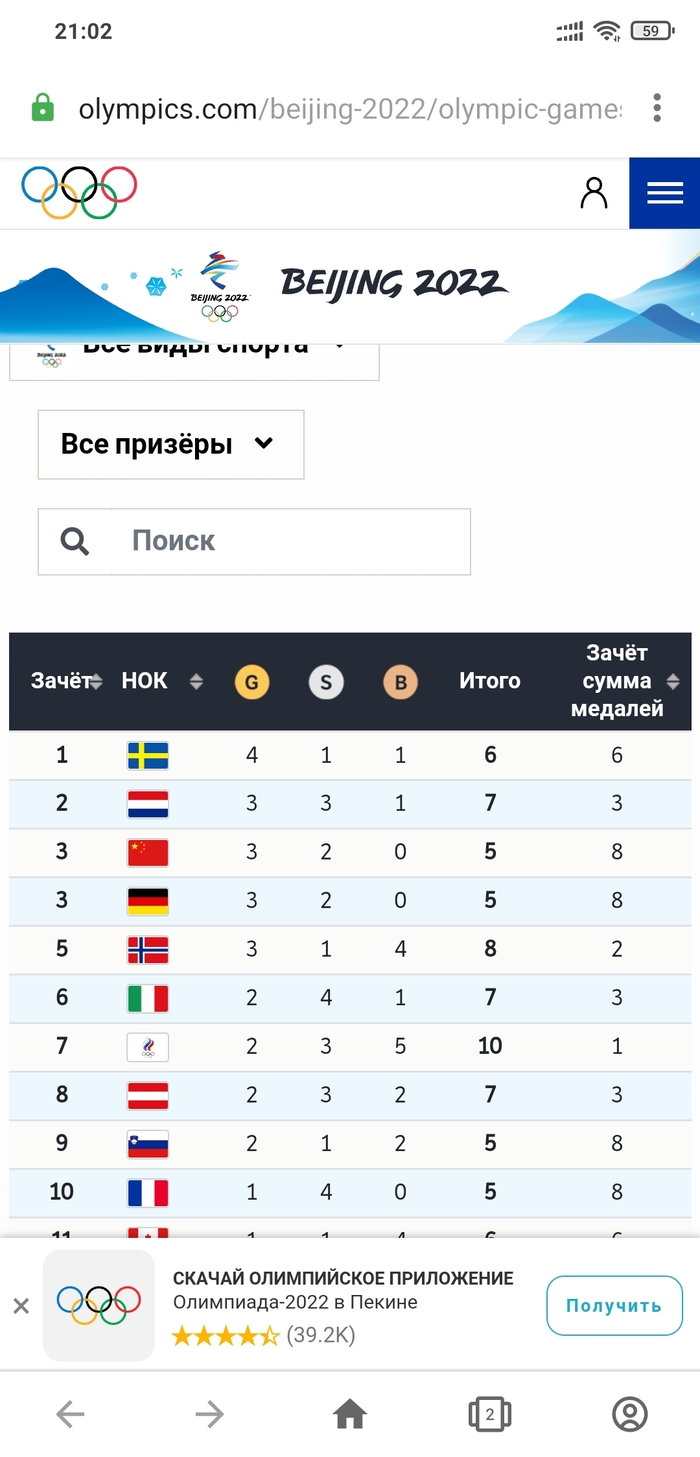Go to the browser home page

[x=349, y=1414]
